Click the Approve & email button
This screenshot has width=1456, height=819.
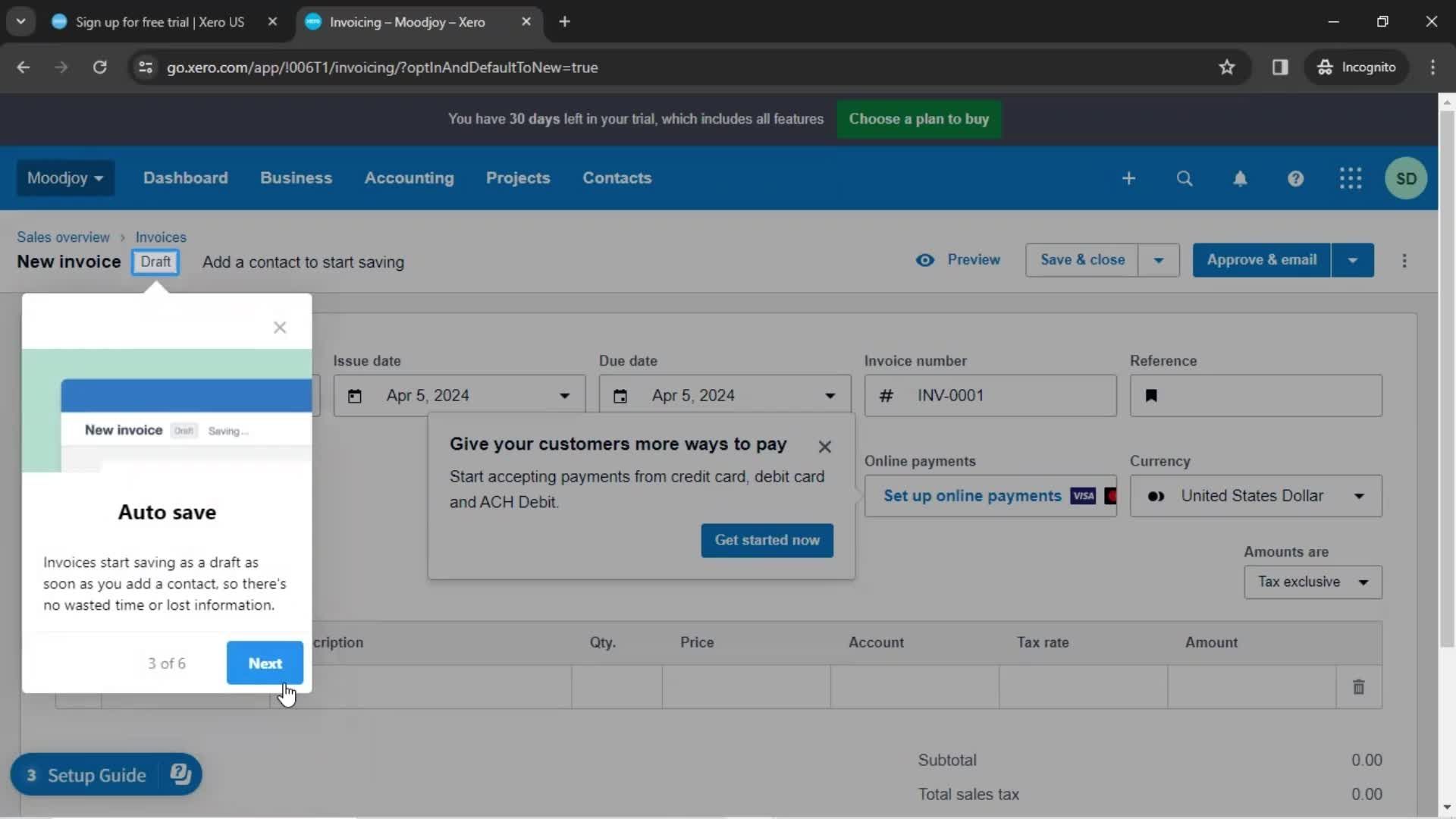point(1261,260)
